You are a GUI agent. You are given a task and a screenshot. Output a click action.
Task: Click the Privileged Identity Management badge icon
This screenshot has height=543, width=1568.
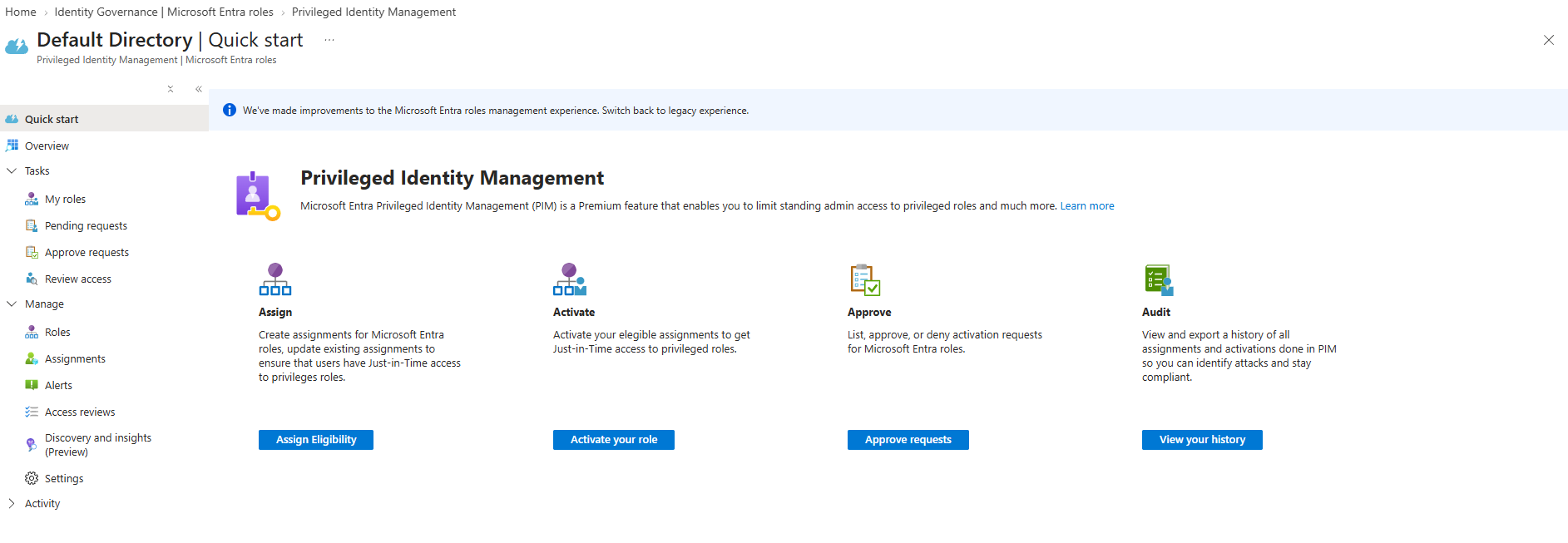(258, 196)
